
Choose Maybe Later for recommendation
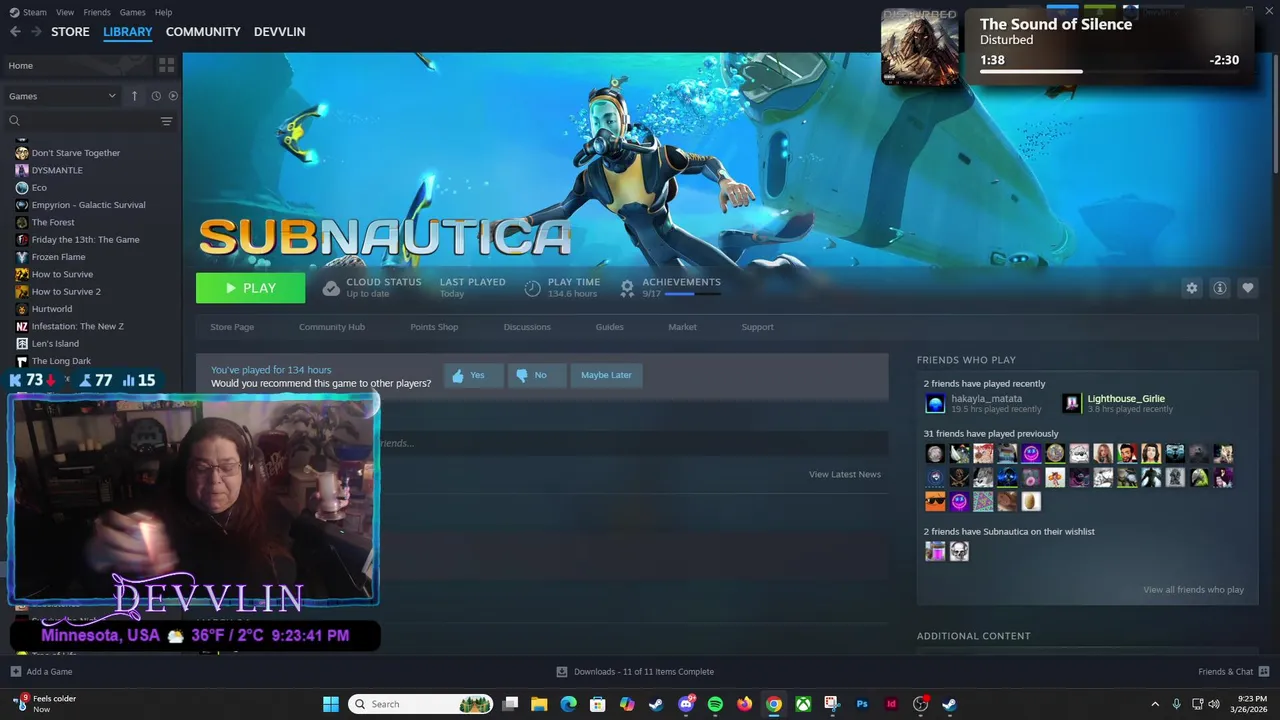(x=606, y=375)
